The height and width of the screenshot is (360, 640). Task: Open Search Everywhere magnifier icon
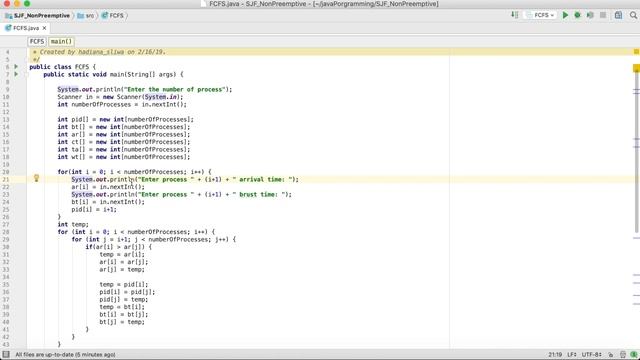pos(633,15)
